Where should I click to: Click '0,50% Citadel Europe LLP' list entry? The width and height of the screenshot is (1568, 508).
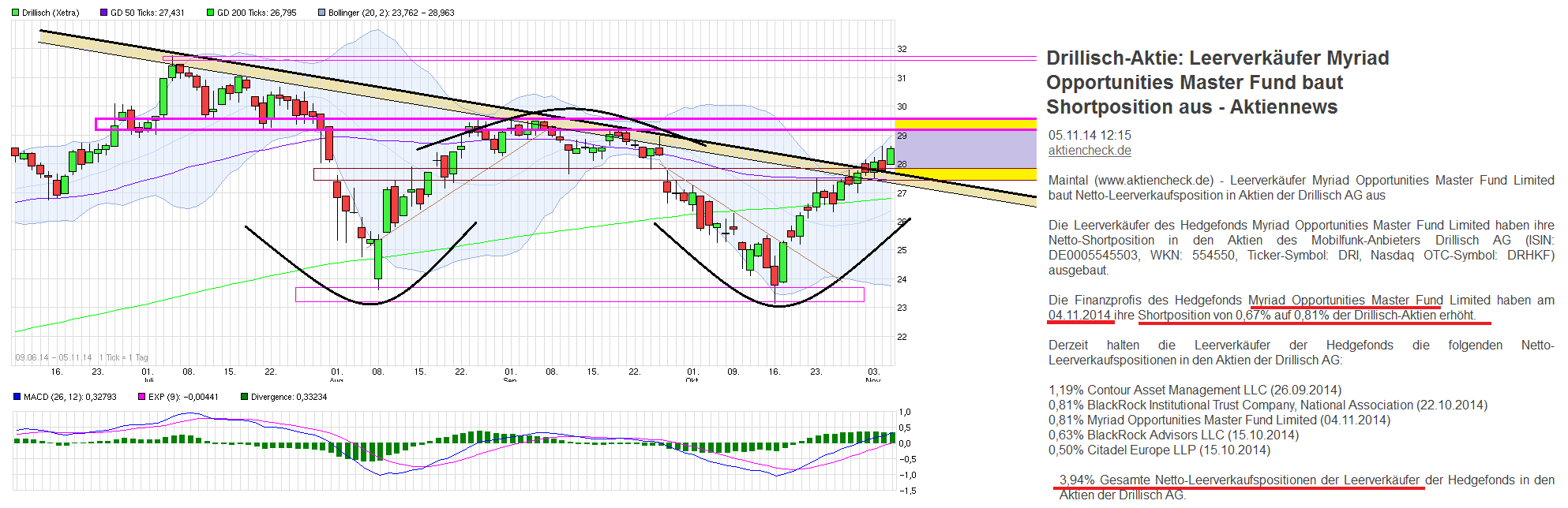pyautogui.click(x=1159, y=450)
